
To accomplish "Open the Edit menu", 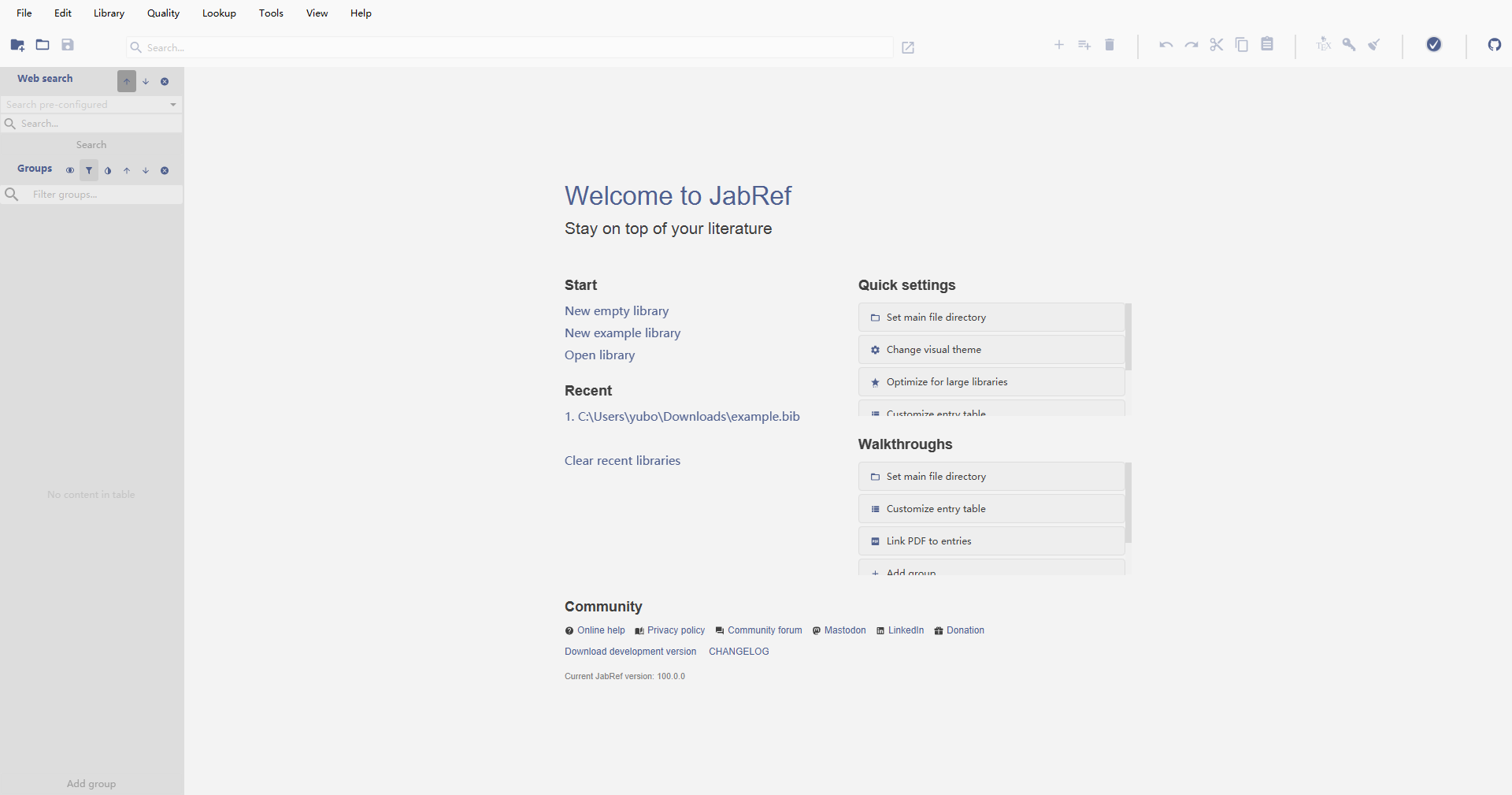I will [x=63, y=13].
